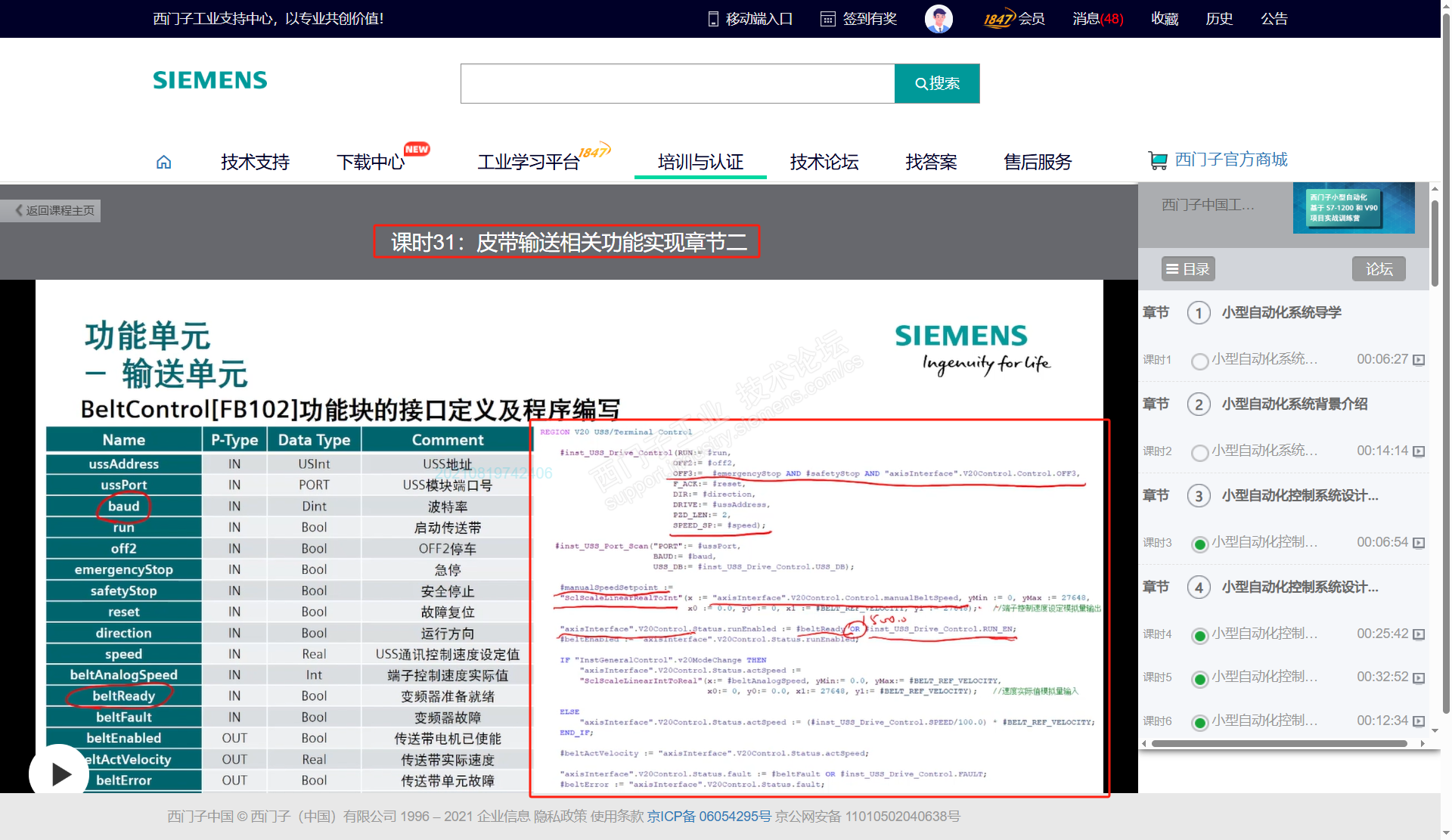
Task: Open the 目录 catalog list button
Action: pos(1187,268)
